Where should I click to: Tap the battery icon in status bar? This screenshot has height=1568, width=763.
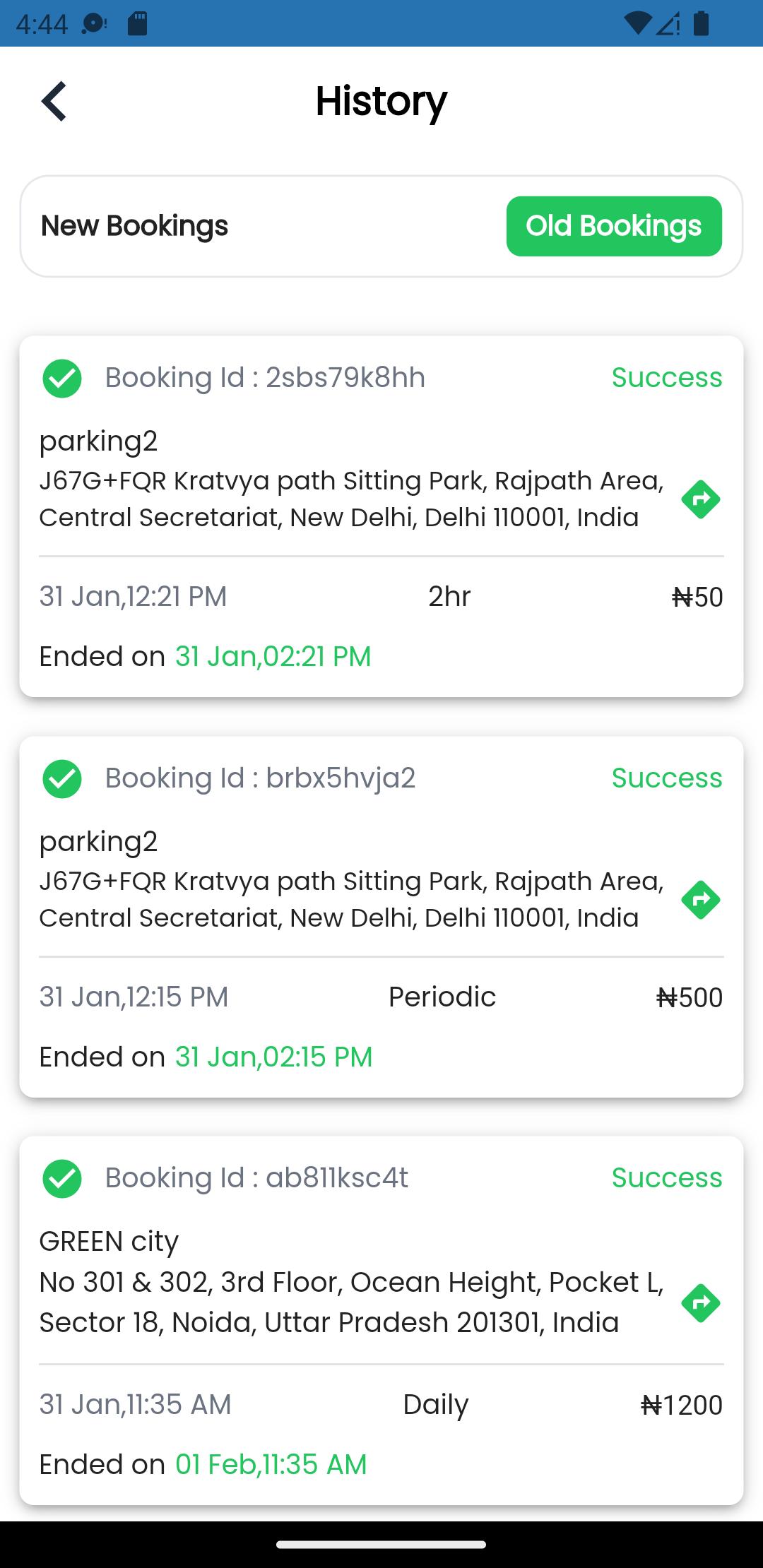pos(701,23)
